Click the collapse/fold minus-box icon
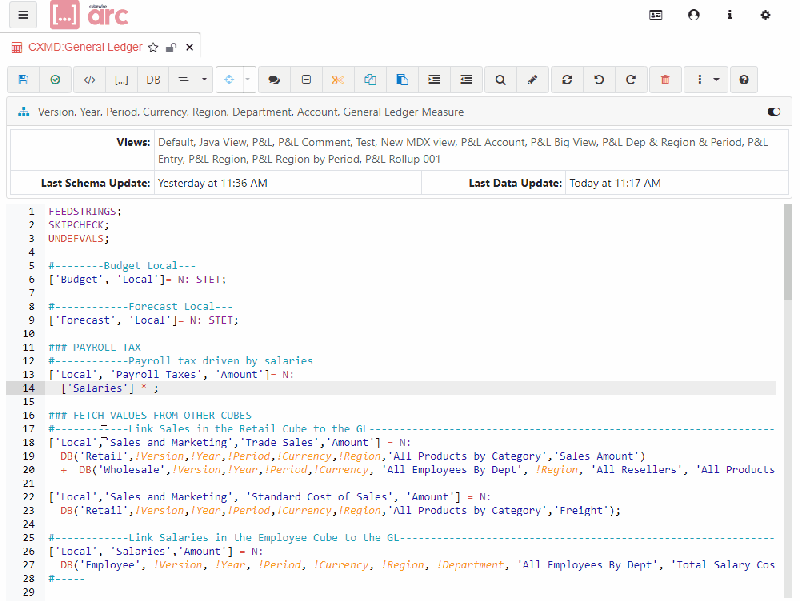800x601 pixels. coord(306,80)
